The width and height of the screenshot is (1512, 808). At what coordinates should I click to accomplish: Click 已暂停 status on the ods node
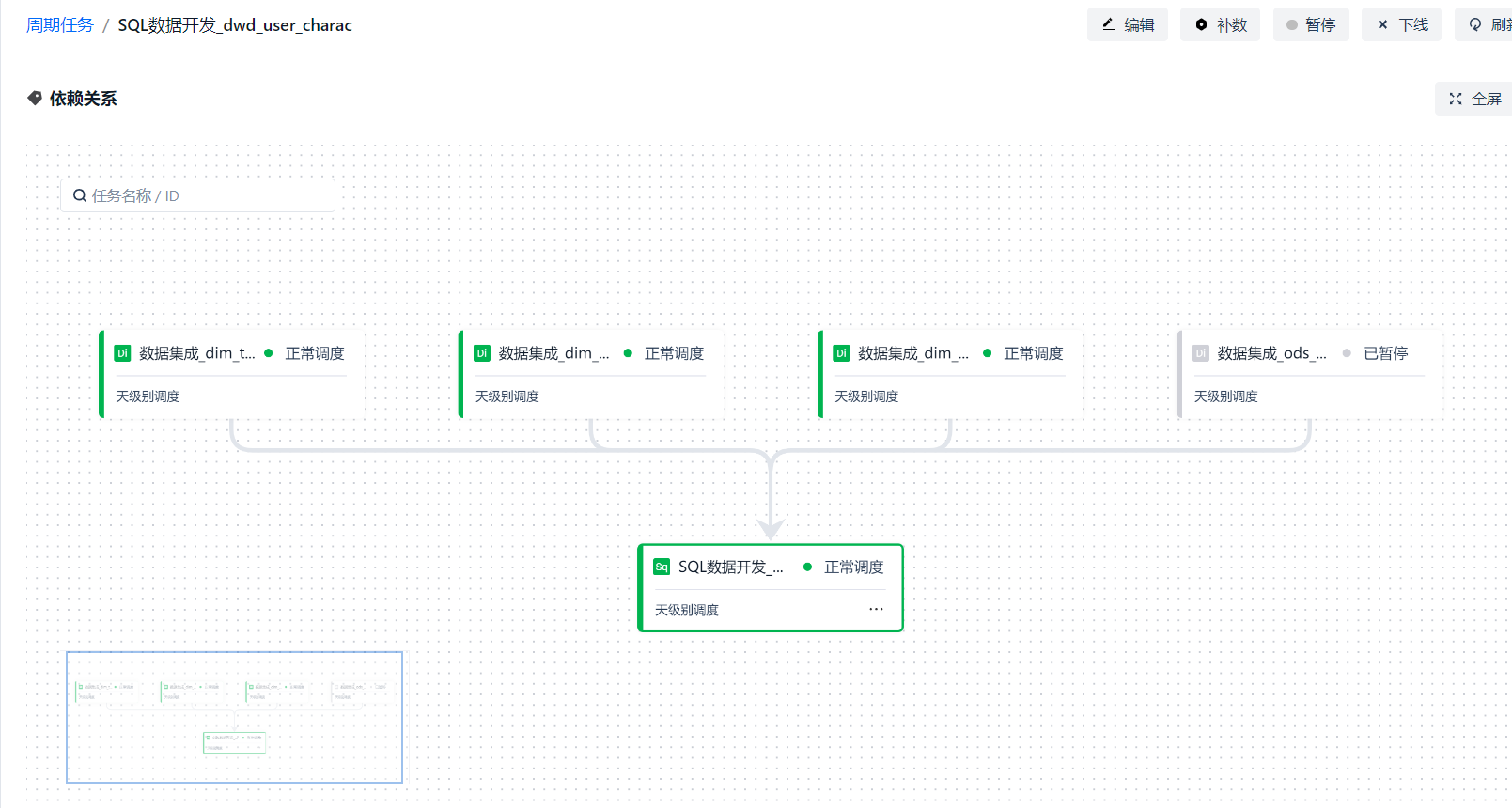(x=1385, y=353)
